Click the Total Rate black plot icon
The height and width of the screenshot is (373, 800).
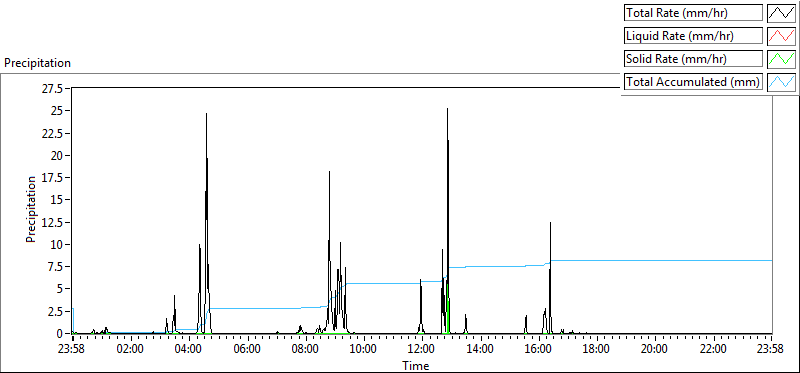(782, 13)
